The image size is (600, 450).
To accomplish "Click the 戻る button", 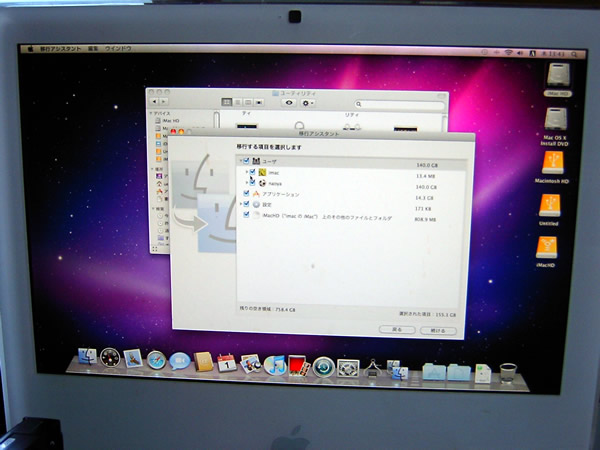I will [x=397, y=329].
